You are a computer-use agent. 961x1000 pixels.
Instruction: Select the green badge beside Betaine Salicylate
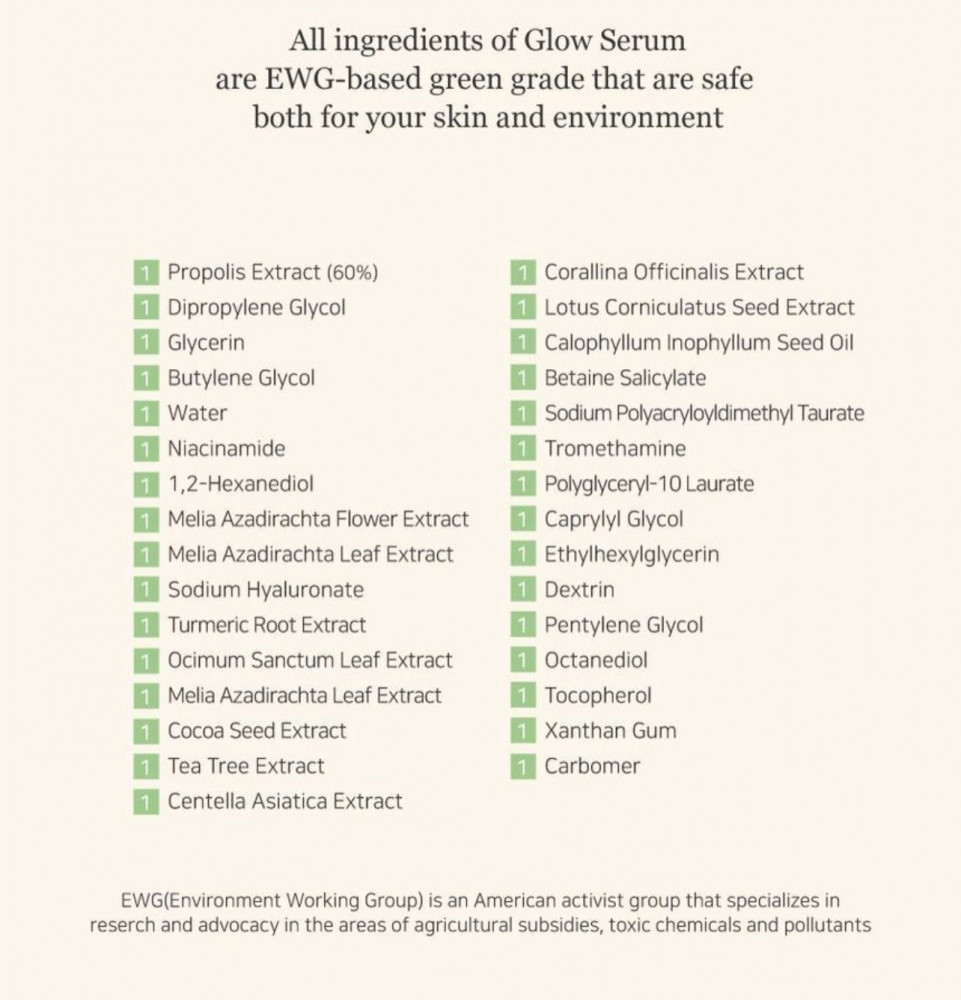[x=522, y=378]
